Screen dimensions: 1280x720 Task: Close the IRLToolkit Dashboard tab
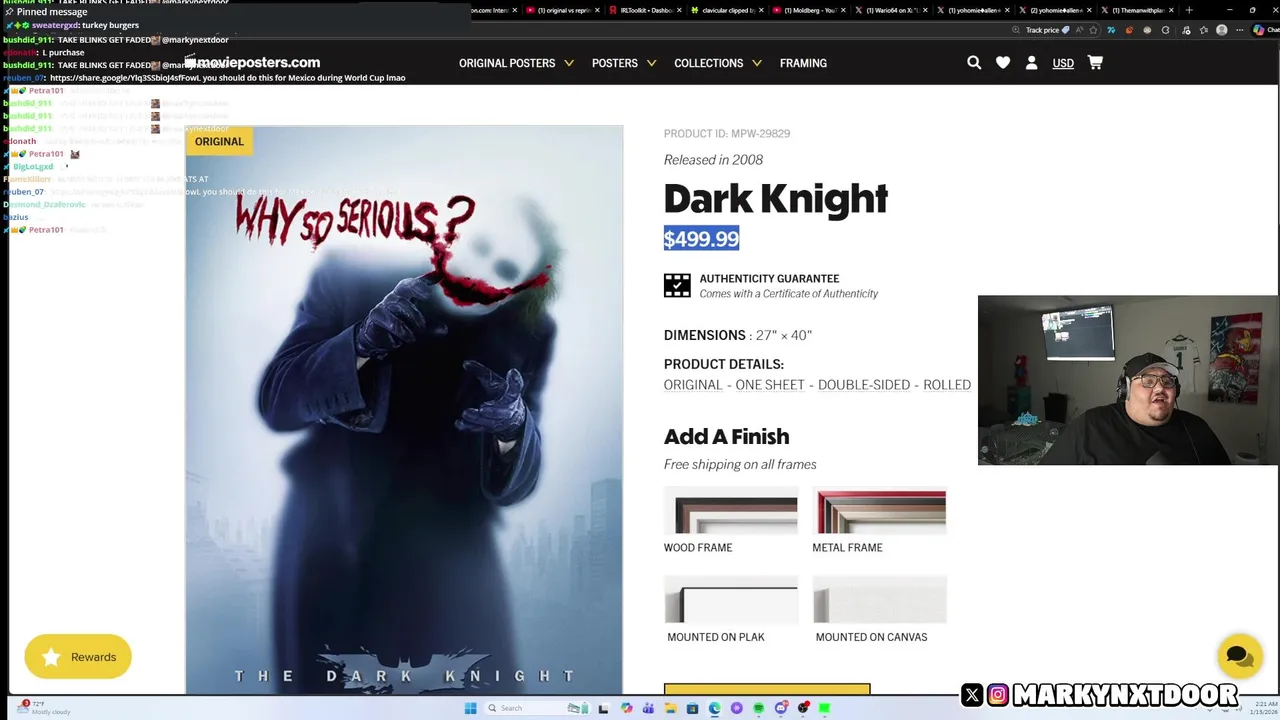click(680, 10)
